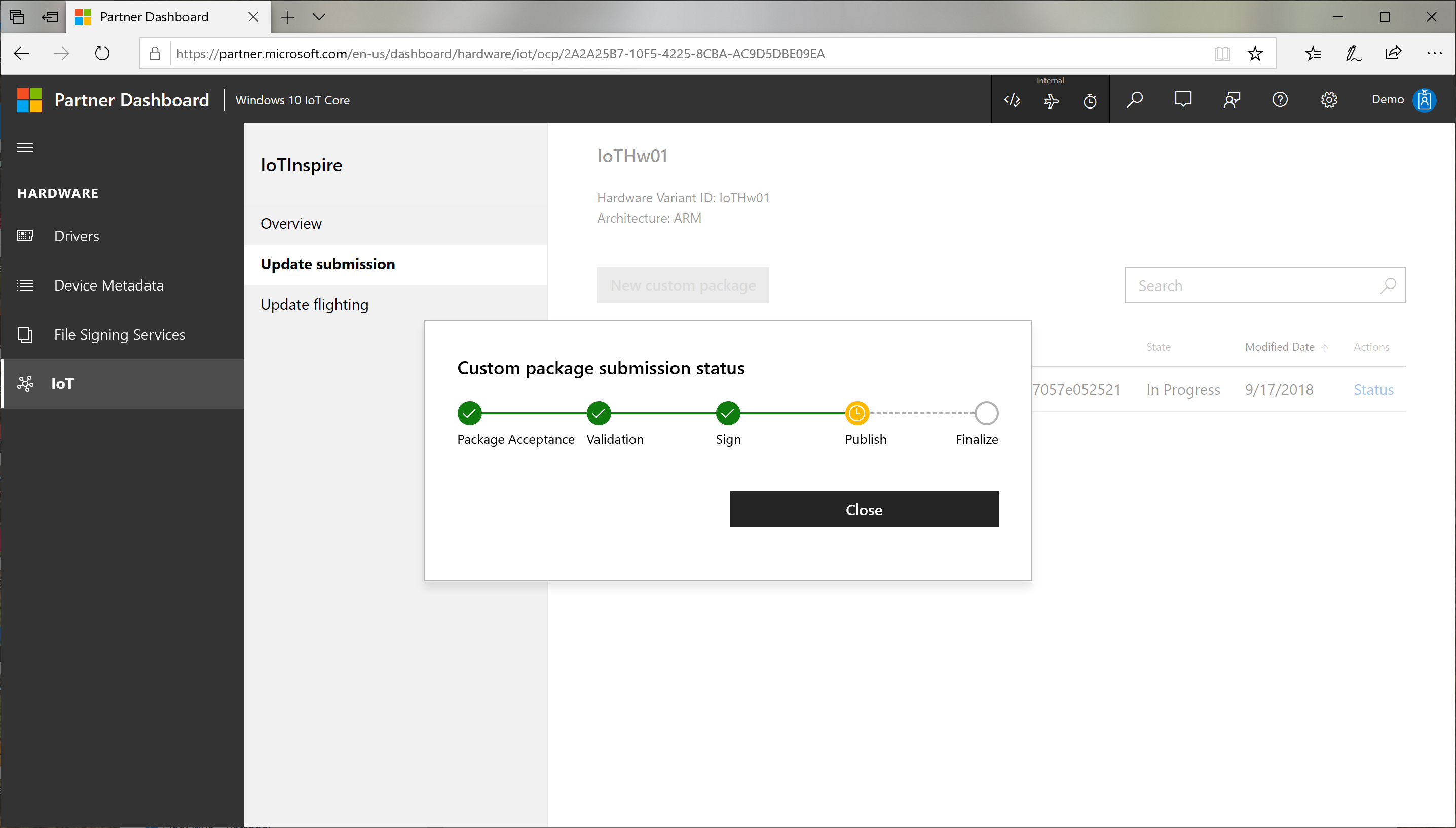
Task: Click the Status link in actions column
Action: (x=1373, y=389)
